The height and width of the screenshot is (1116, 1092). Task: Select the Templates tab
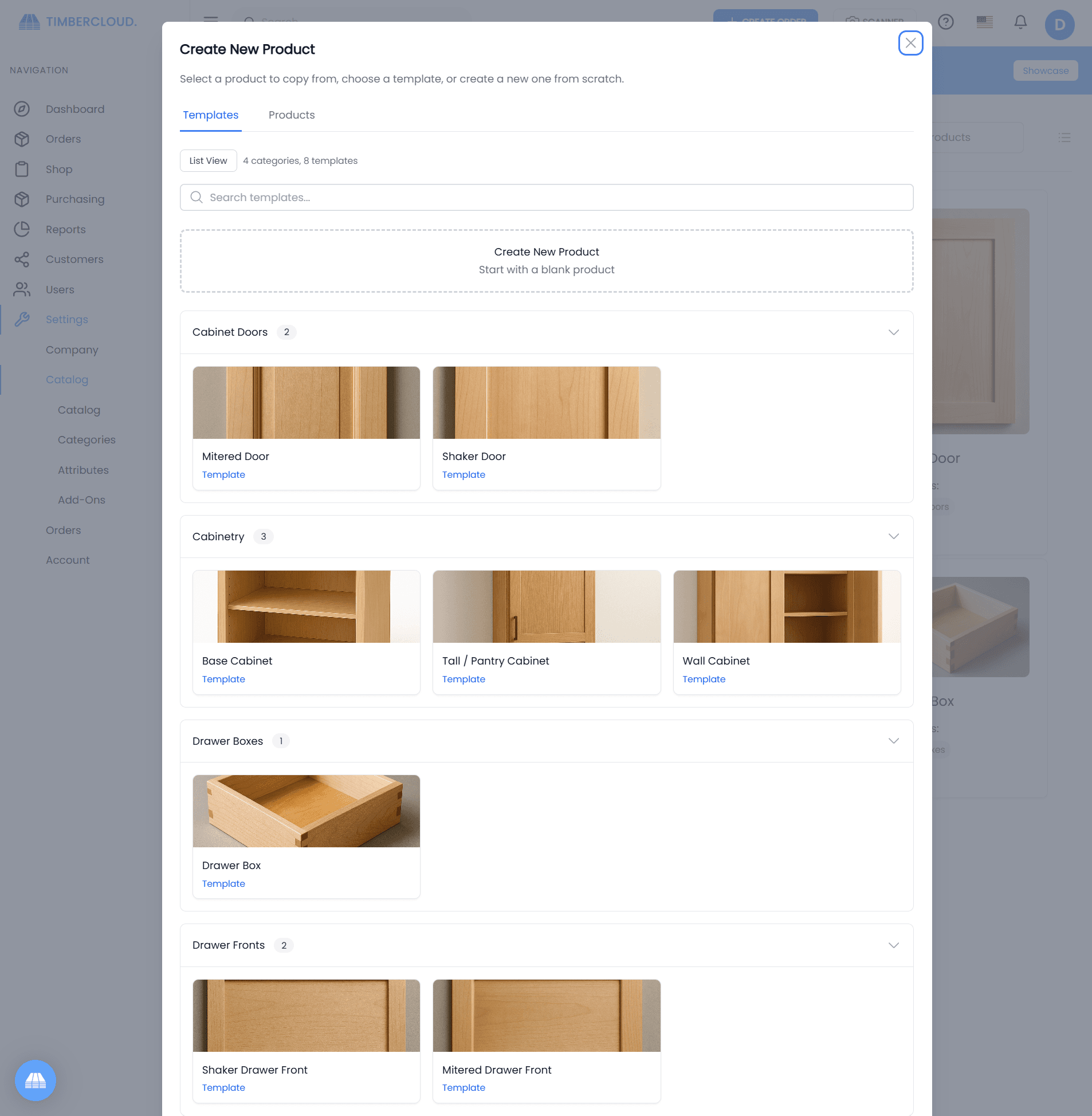[x=210, y=115]
